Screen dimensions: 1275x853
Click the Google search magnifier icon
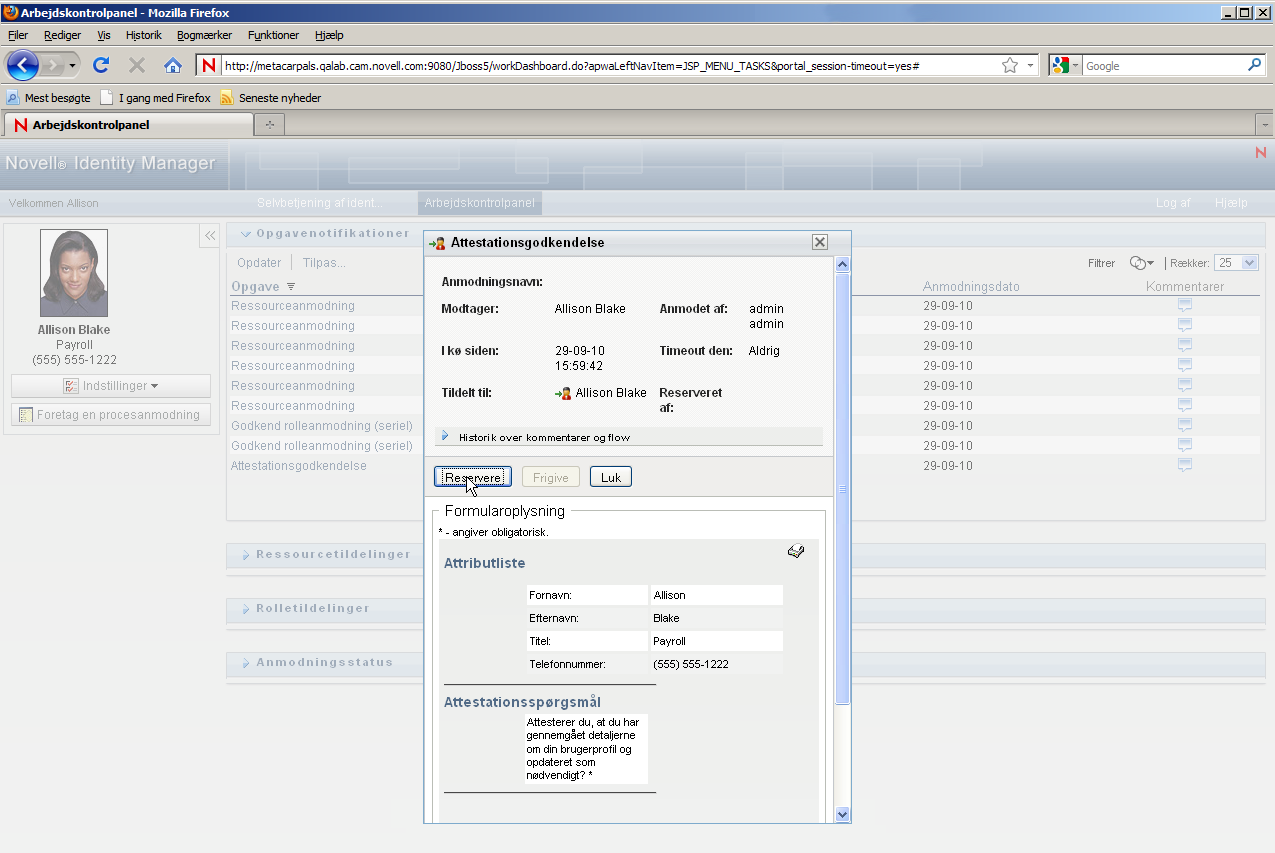point(1255,65)
